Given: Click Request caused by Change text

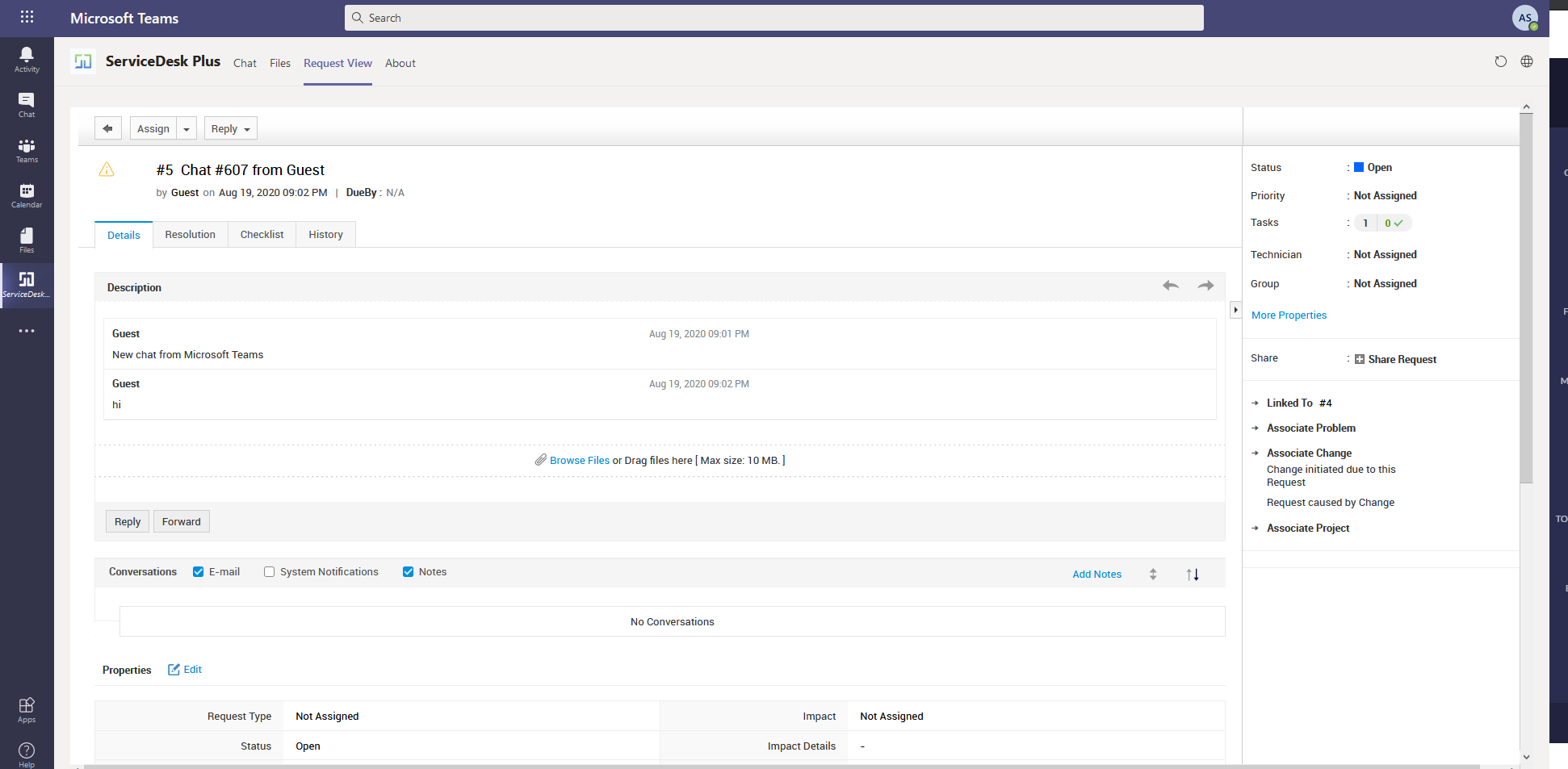Looking at the screenshot, I should [1330, 503].
